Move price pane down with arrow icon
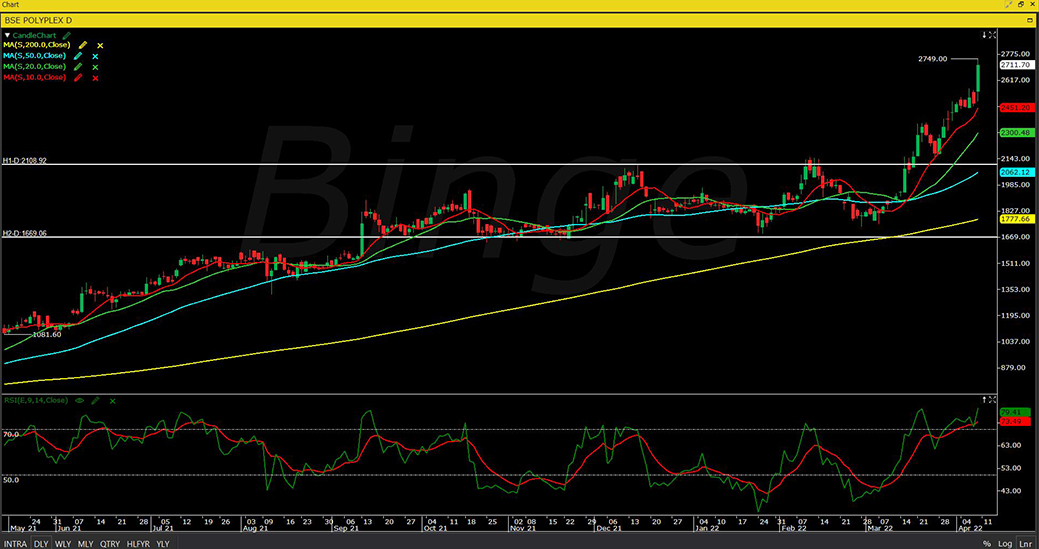Viewport: 1039px width, 549px height. 984,34
